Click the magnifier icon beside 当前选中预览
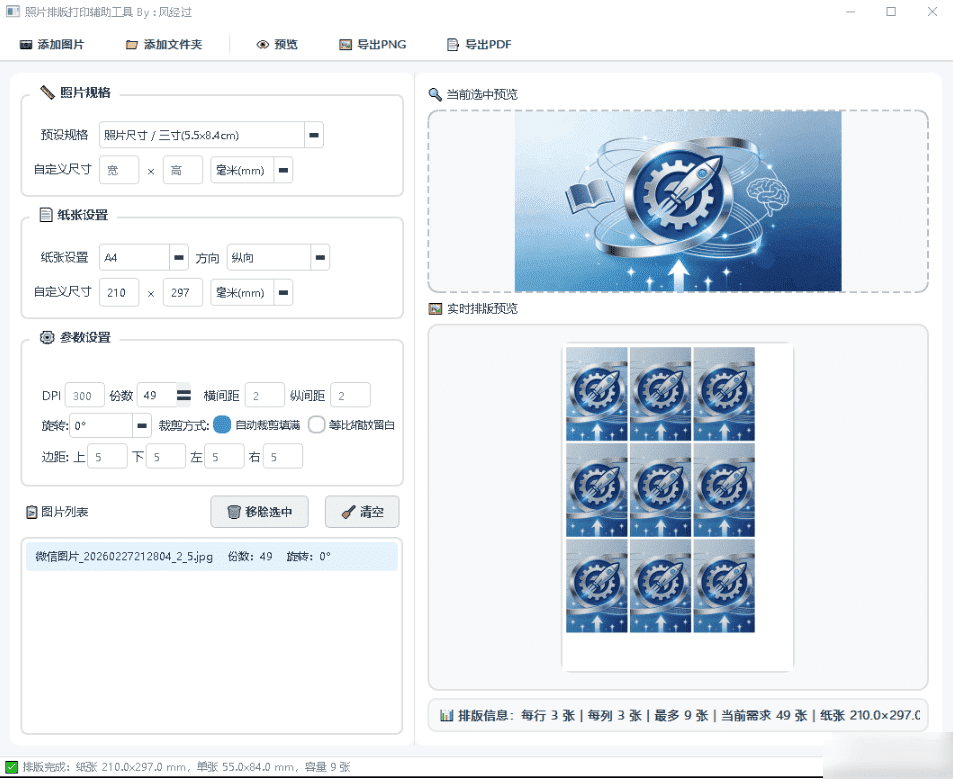Screen dimensions: 953x779 tap(434, 95)
